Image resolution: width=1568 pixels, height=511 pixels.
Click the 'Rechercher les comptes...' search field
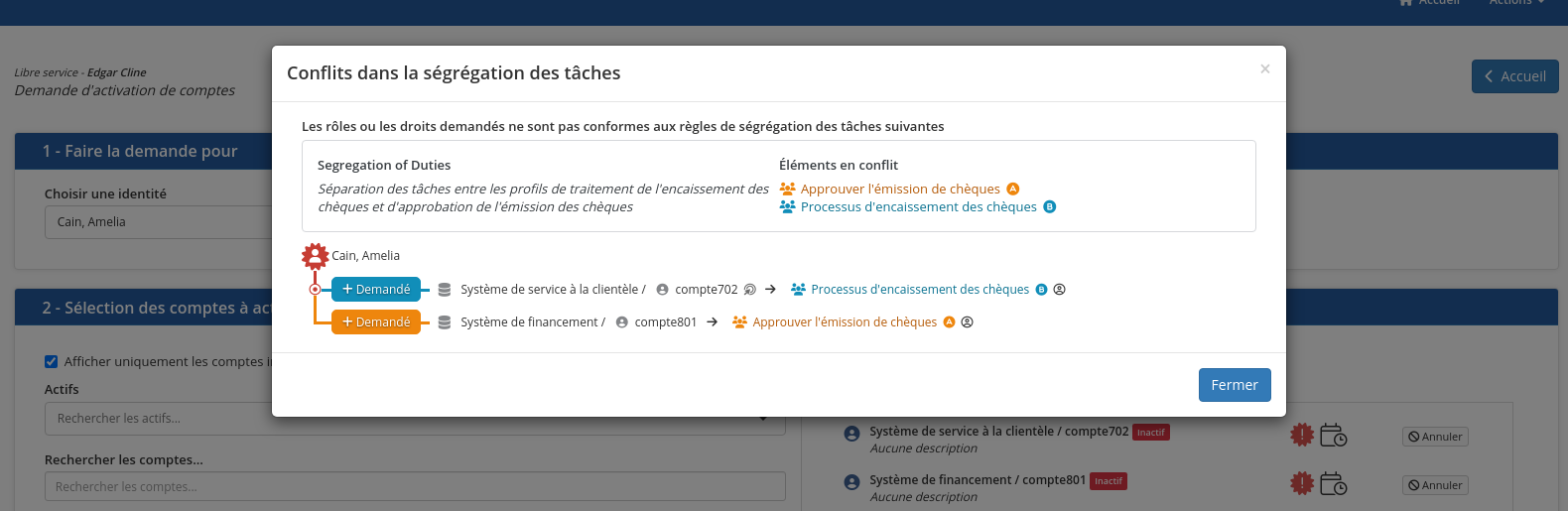pos(415,486)
